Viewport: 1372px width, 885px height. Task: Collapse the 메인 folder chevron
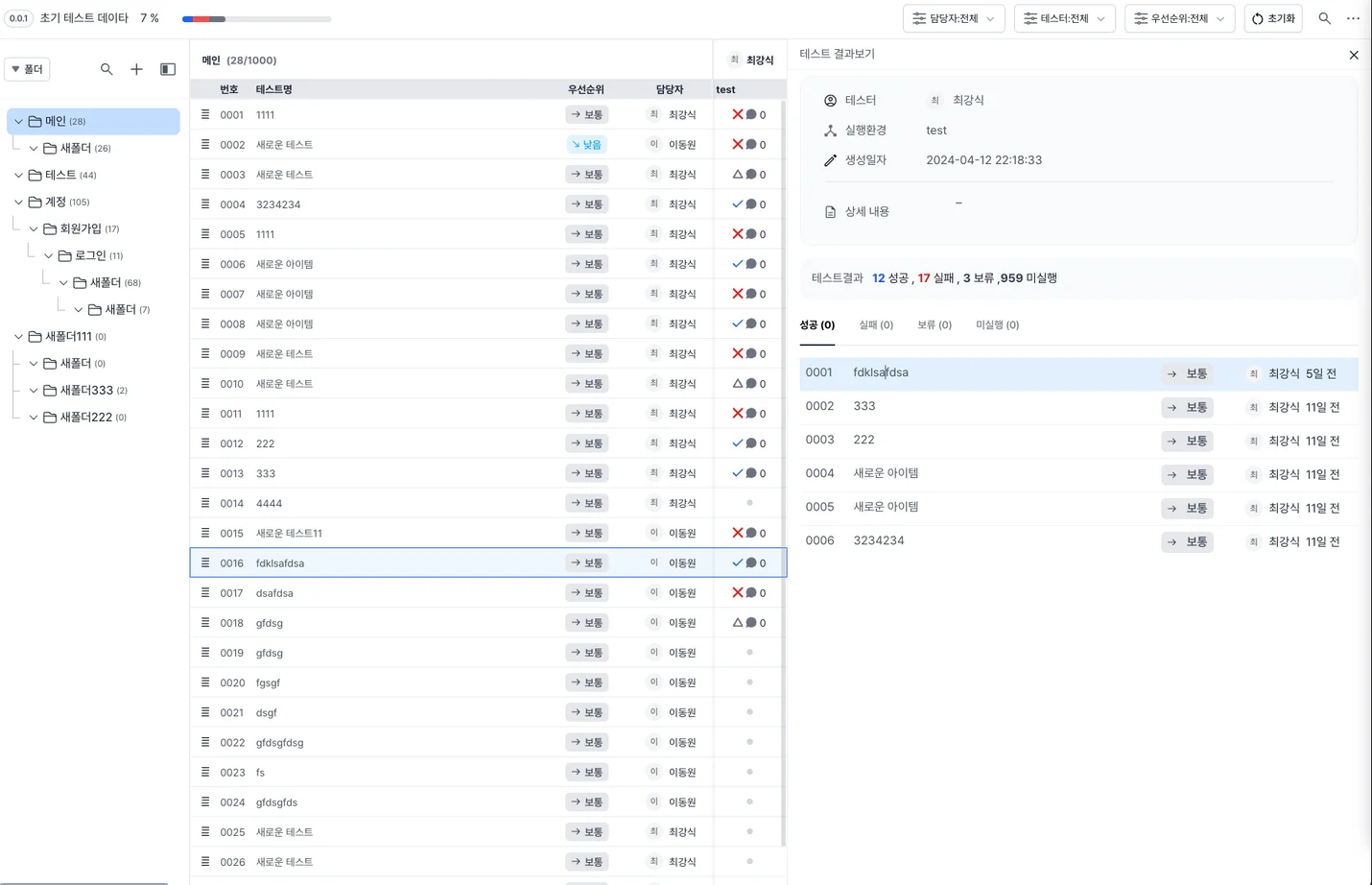pyautogui.click(x=18, y=121)
